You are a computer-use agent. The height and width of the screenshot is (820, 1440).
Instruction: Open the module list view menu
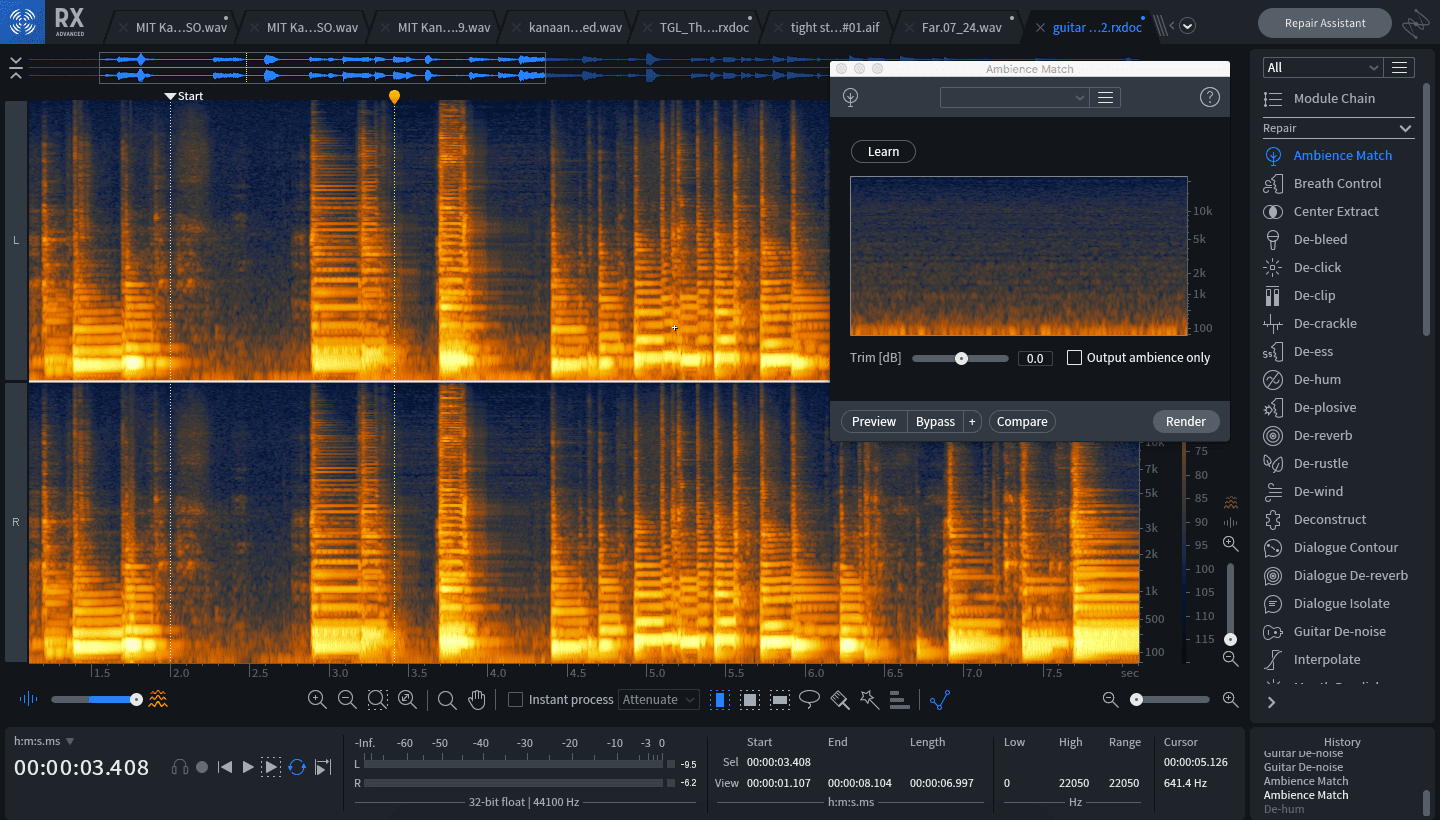pos(1399,67)
